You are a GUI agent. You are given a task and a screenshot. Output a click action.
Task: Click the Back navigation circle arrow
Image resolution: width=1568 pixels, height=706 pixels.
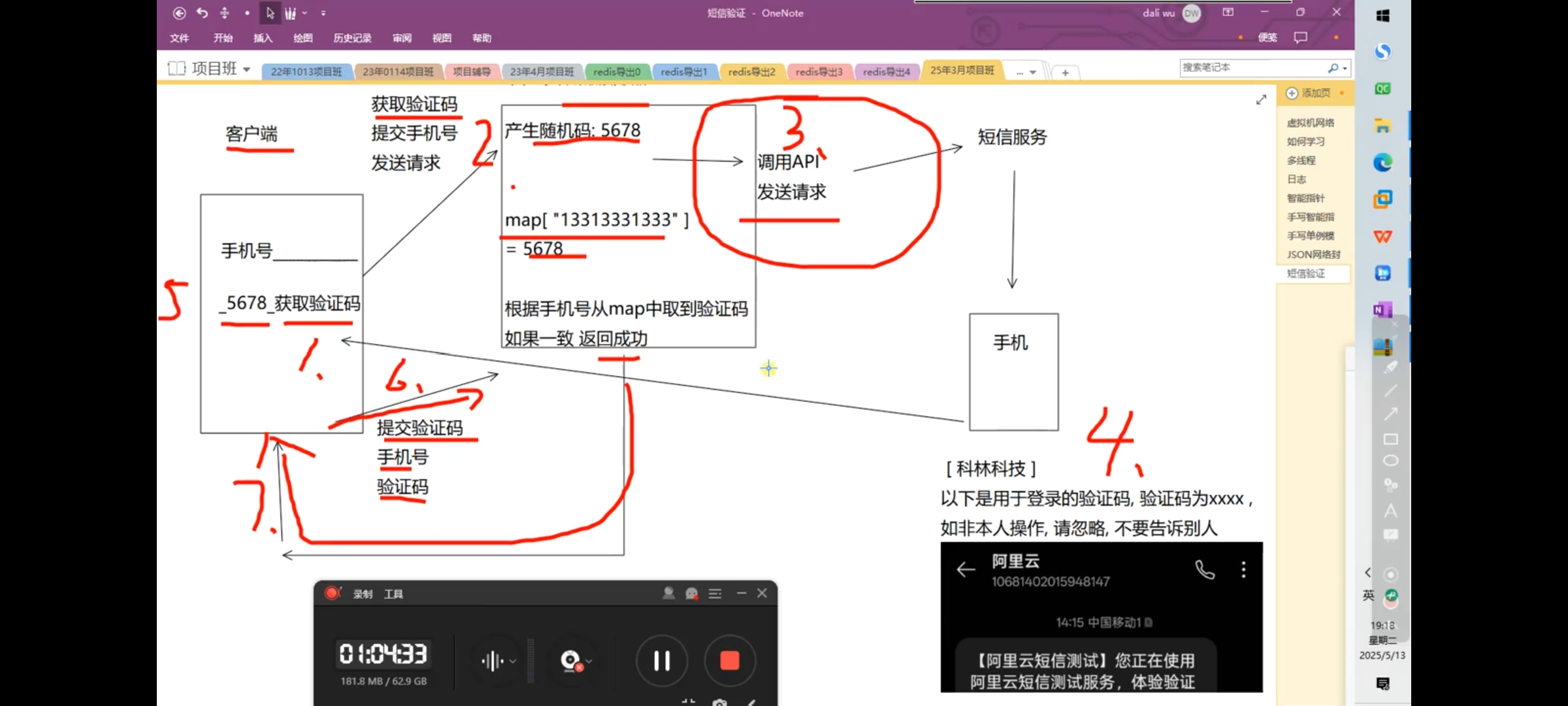point(180,13)
